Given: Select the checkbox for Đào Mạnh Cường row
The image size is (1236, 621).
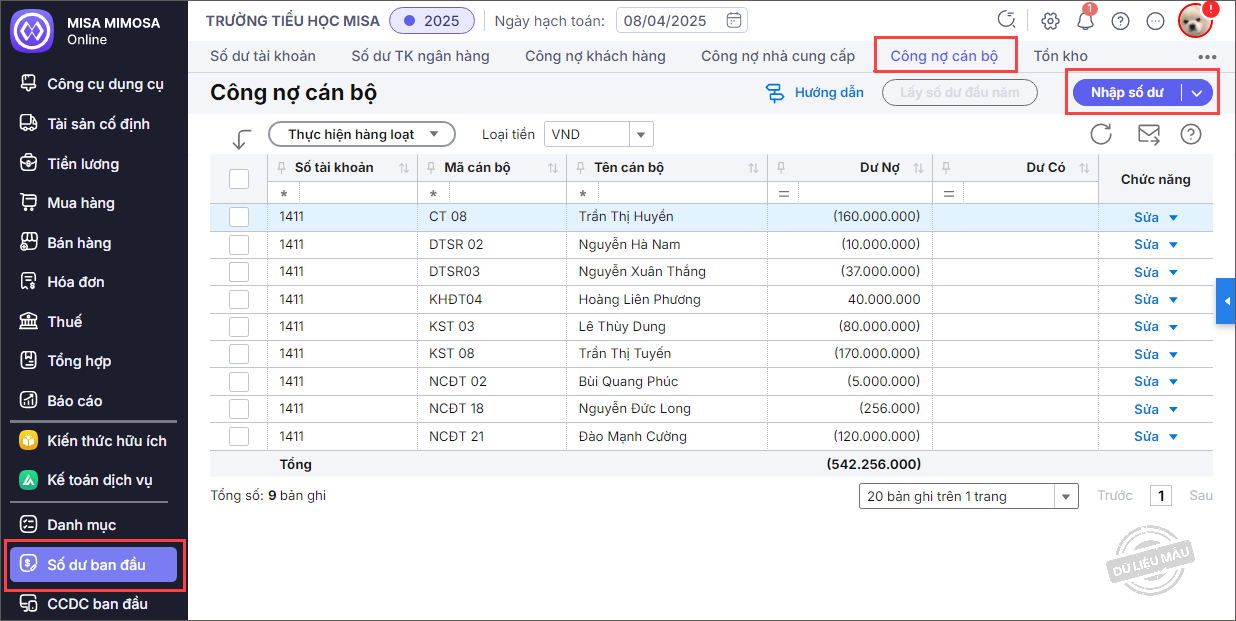Looking at the screenshot, I should coord(239,436).
